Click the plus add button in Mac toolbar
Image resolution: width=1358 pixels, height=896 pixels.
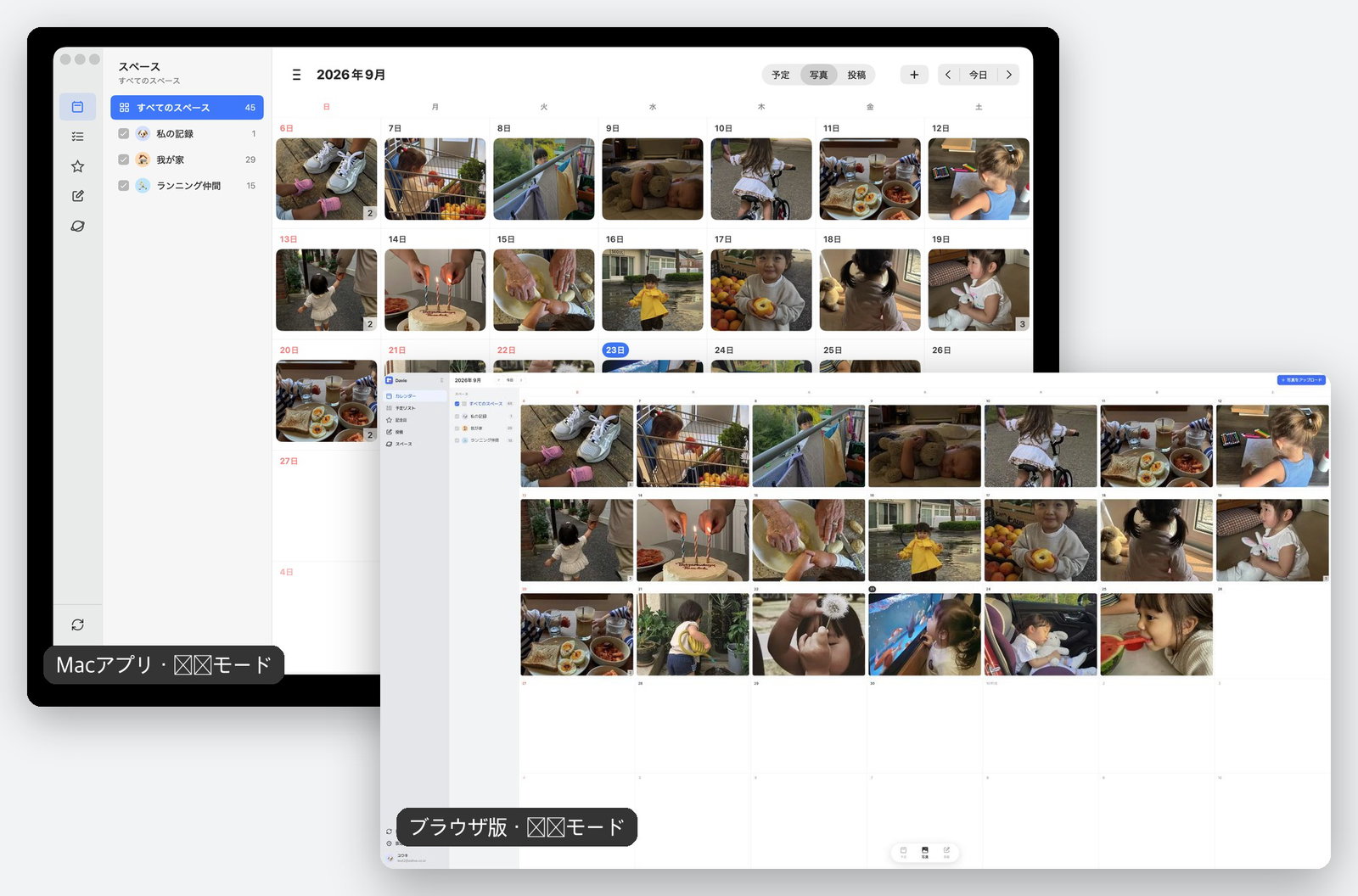[x=914, y=75]
